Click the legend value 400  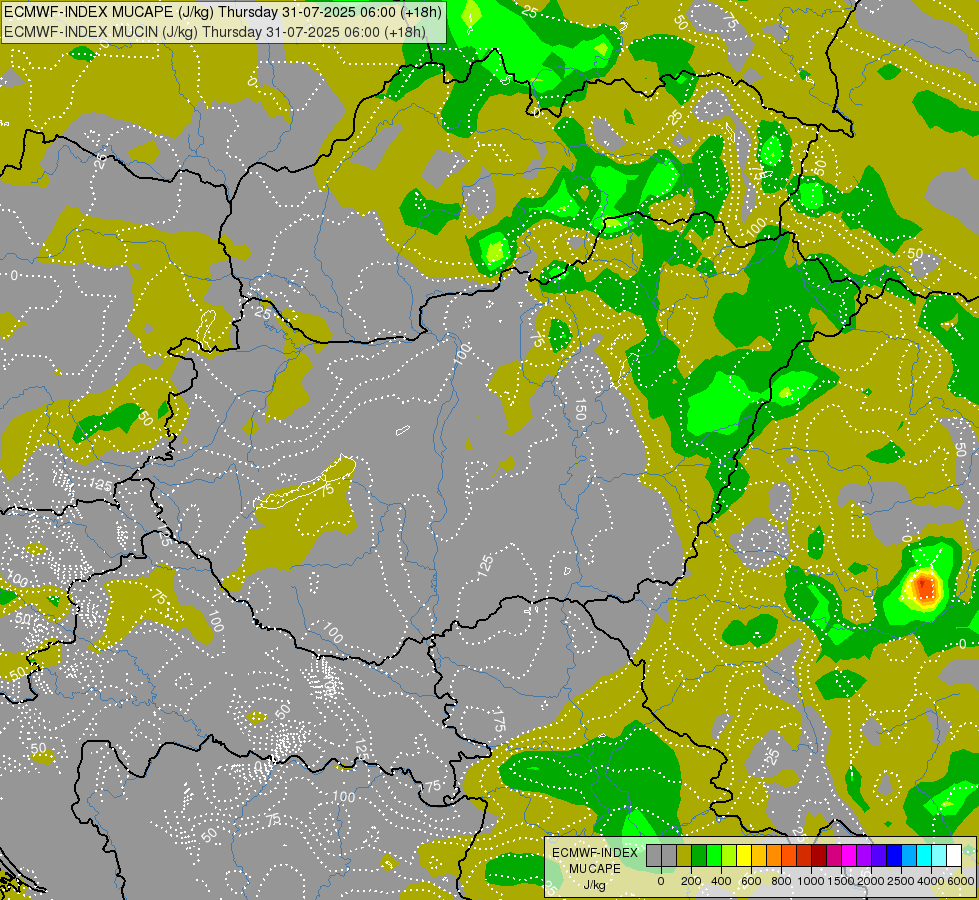pos(721,881)
